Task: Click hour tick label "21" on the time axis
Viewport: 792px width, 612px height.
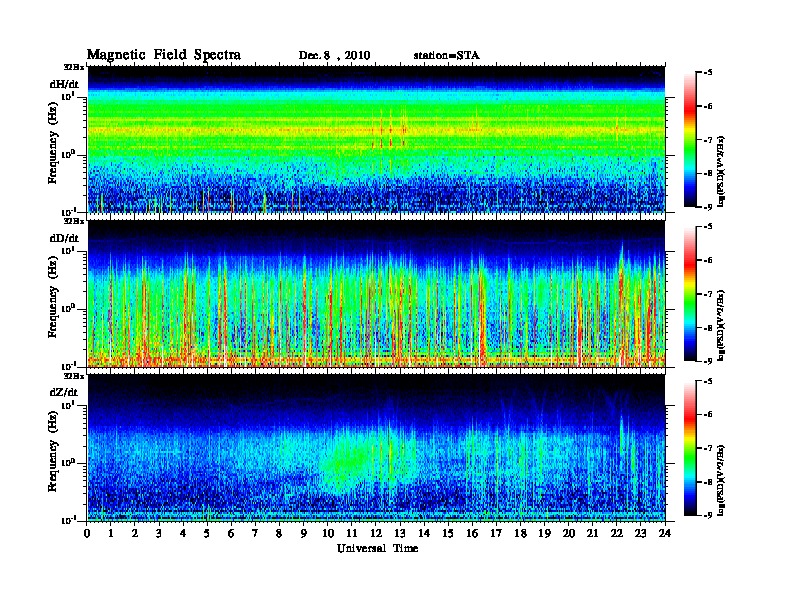Action: [592, 534]
